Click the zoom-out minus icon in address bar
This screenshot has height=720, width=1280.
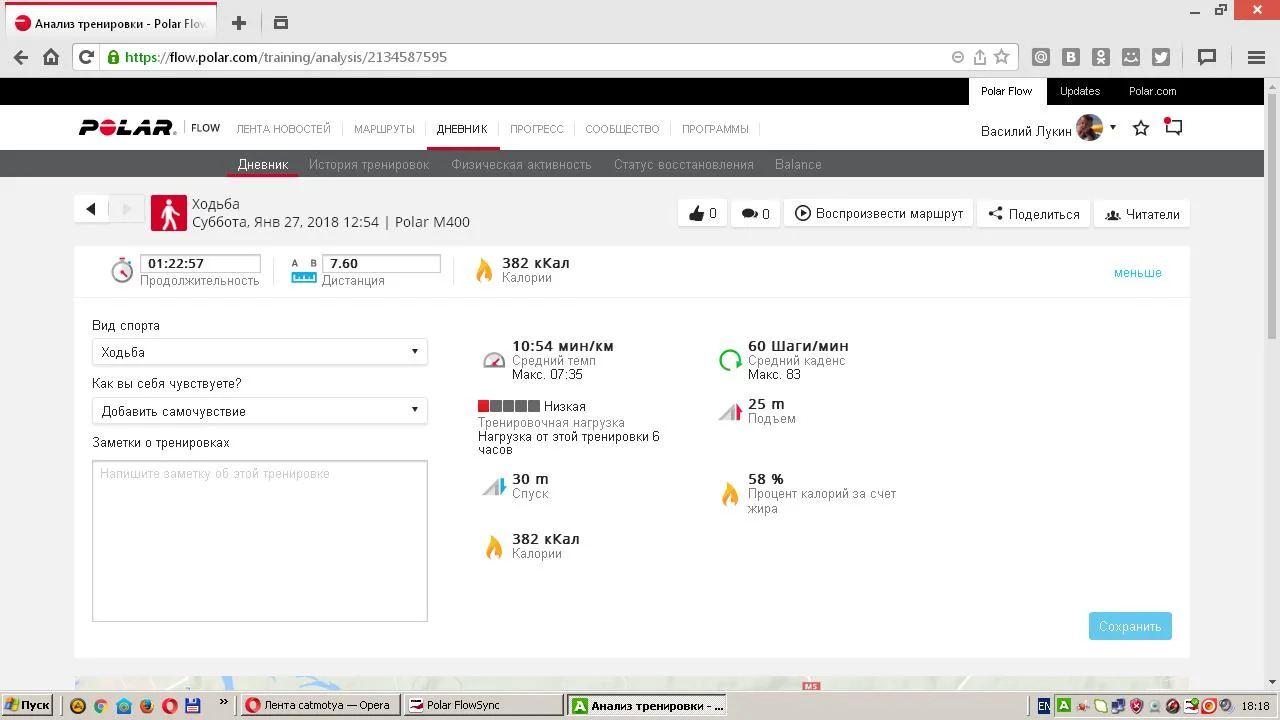(958, 57)
